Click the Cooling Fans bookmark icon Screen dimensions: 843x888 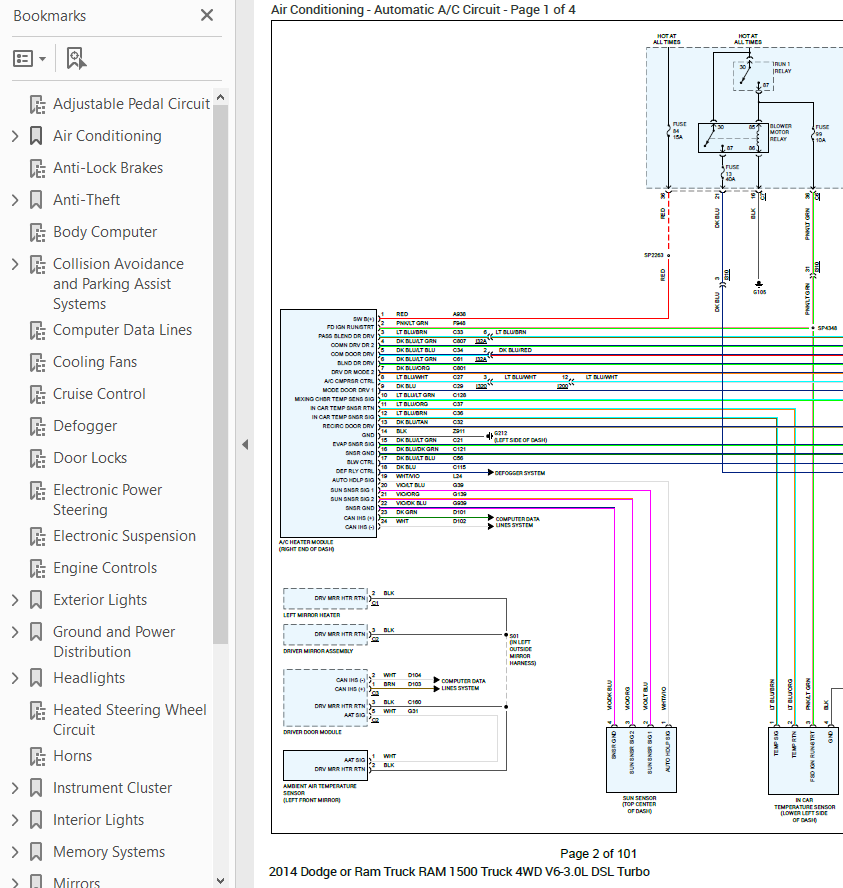(x=37, y=362)
